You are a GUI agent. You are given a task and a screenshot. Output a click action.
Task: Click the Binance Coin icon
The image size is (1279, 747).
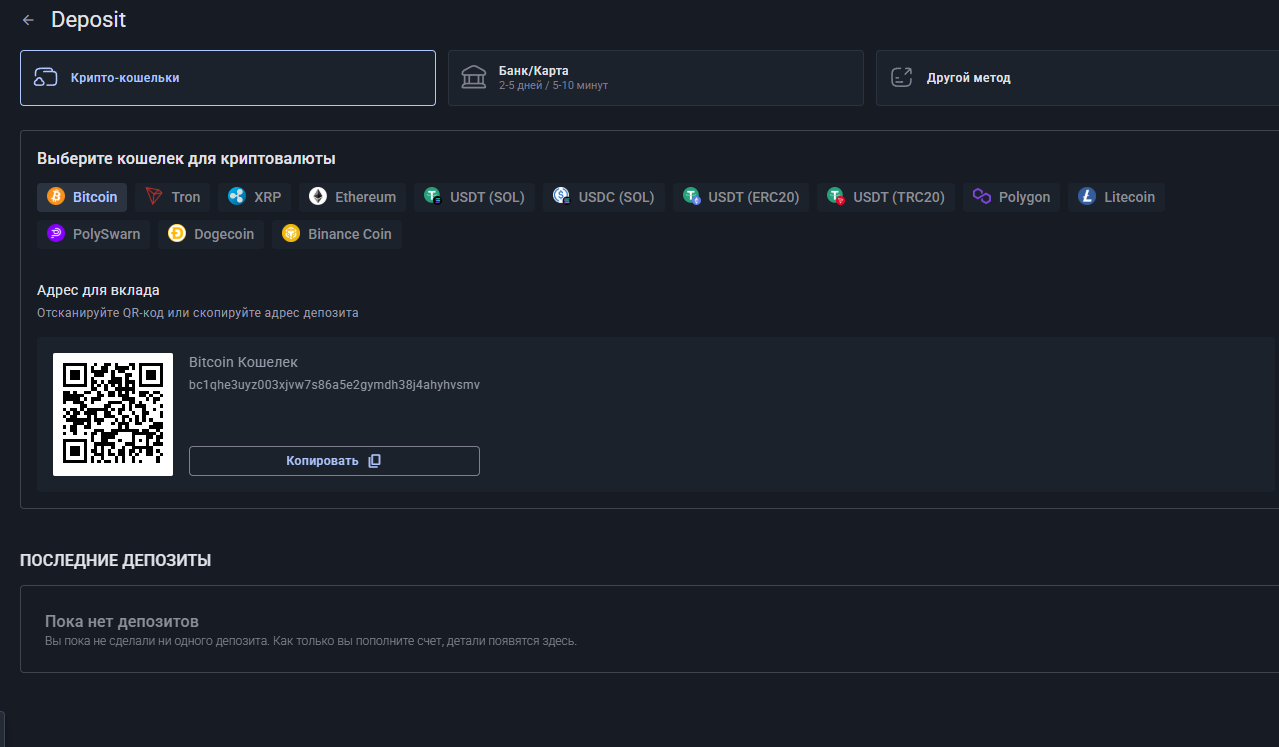point(291,234)
